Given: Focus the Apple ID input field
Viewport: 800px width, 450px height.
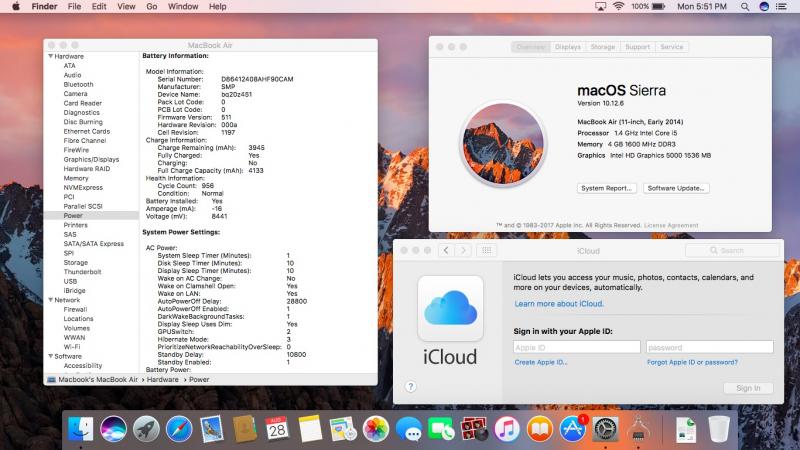Looking at the screenshot, I should click(x=577, y=347).
